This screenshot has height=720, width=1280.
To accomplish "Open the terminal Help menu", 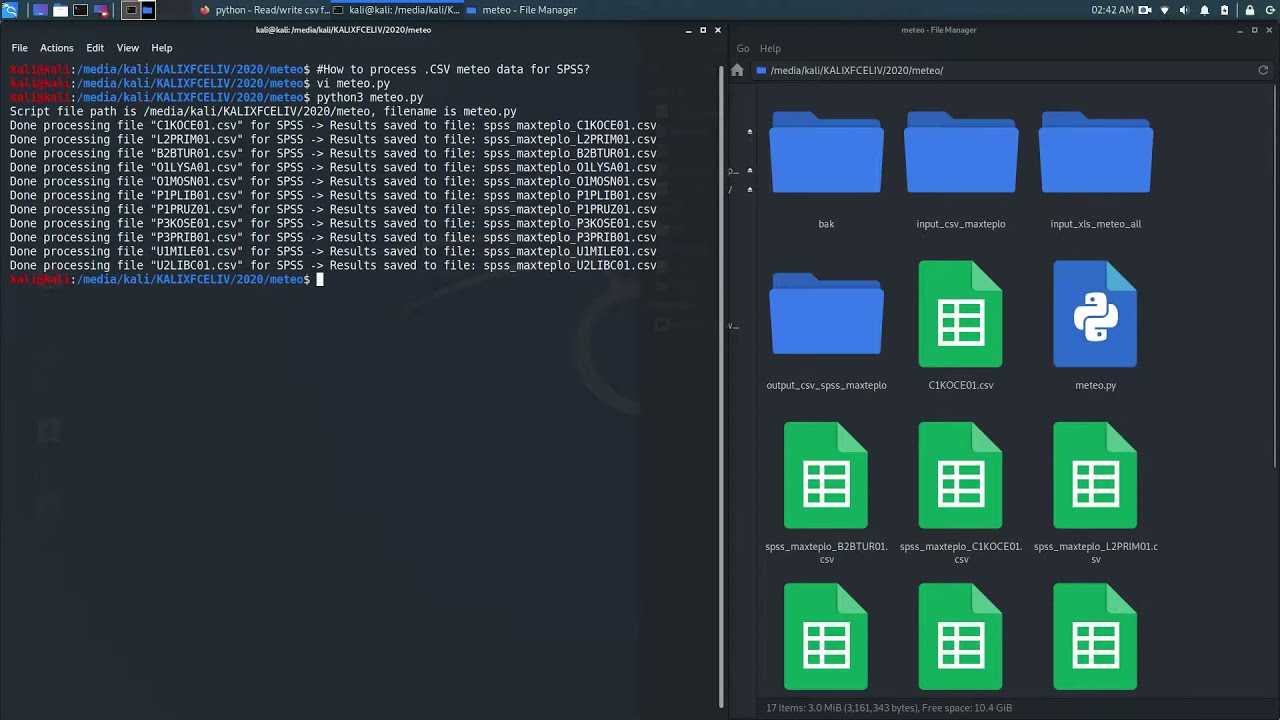I will [x=162, y=48].
